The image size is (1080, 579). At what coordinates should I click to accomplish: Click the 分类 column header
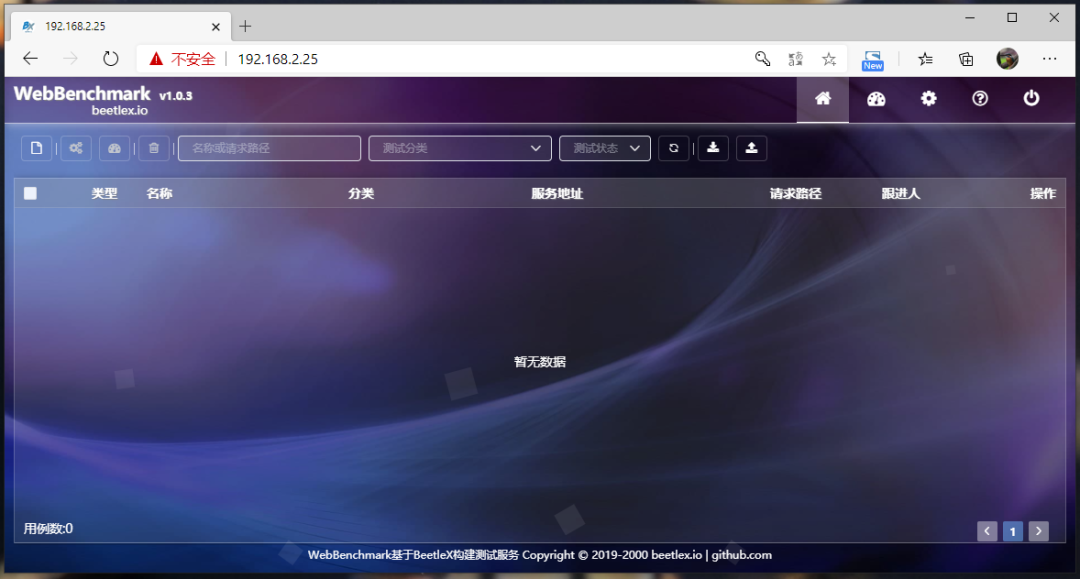tap(361, 193)
